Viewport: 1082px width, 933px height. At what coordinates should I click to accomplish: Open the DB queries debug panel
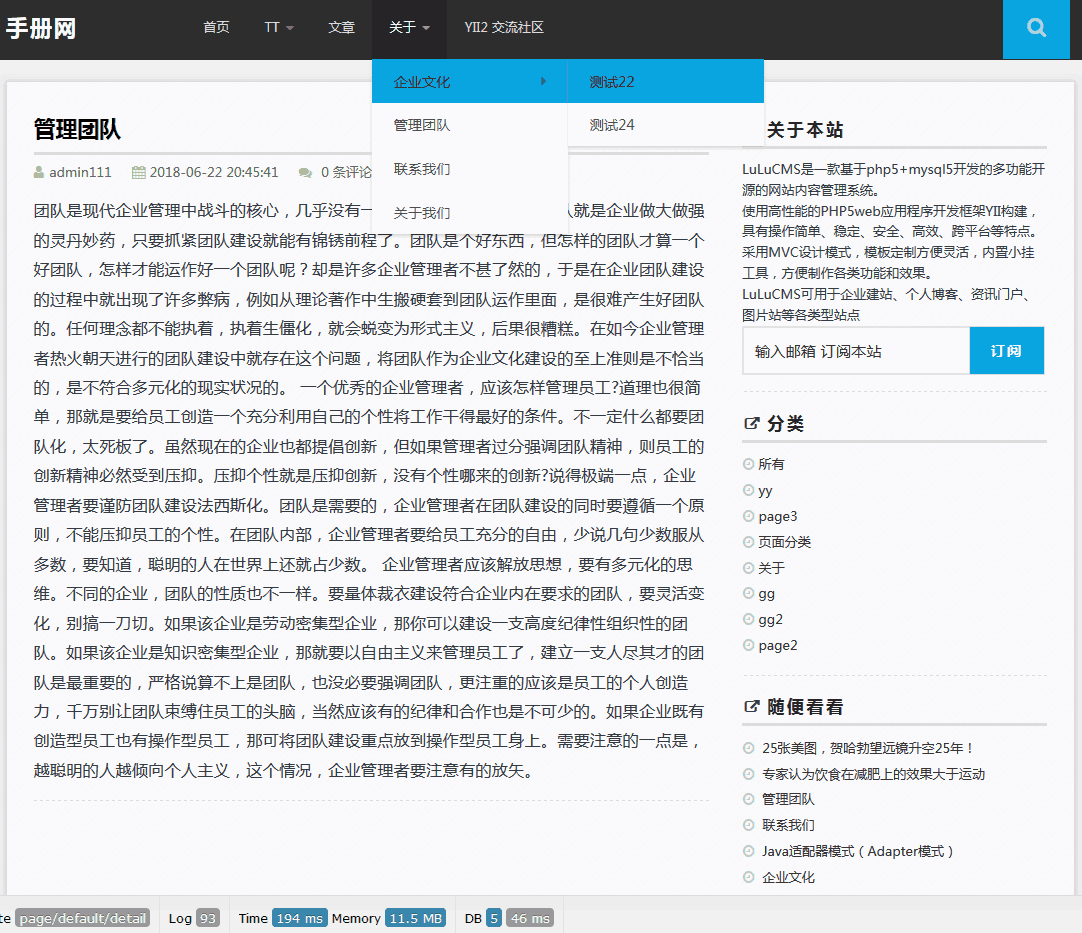tap(507, 918)
